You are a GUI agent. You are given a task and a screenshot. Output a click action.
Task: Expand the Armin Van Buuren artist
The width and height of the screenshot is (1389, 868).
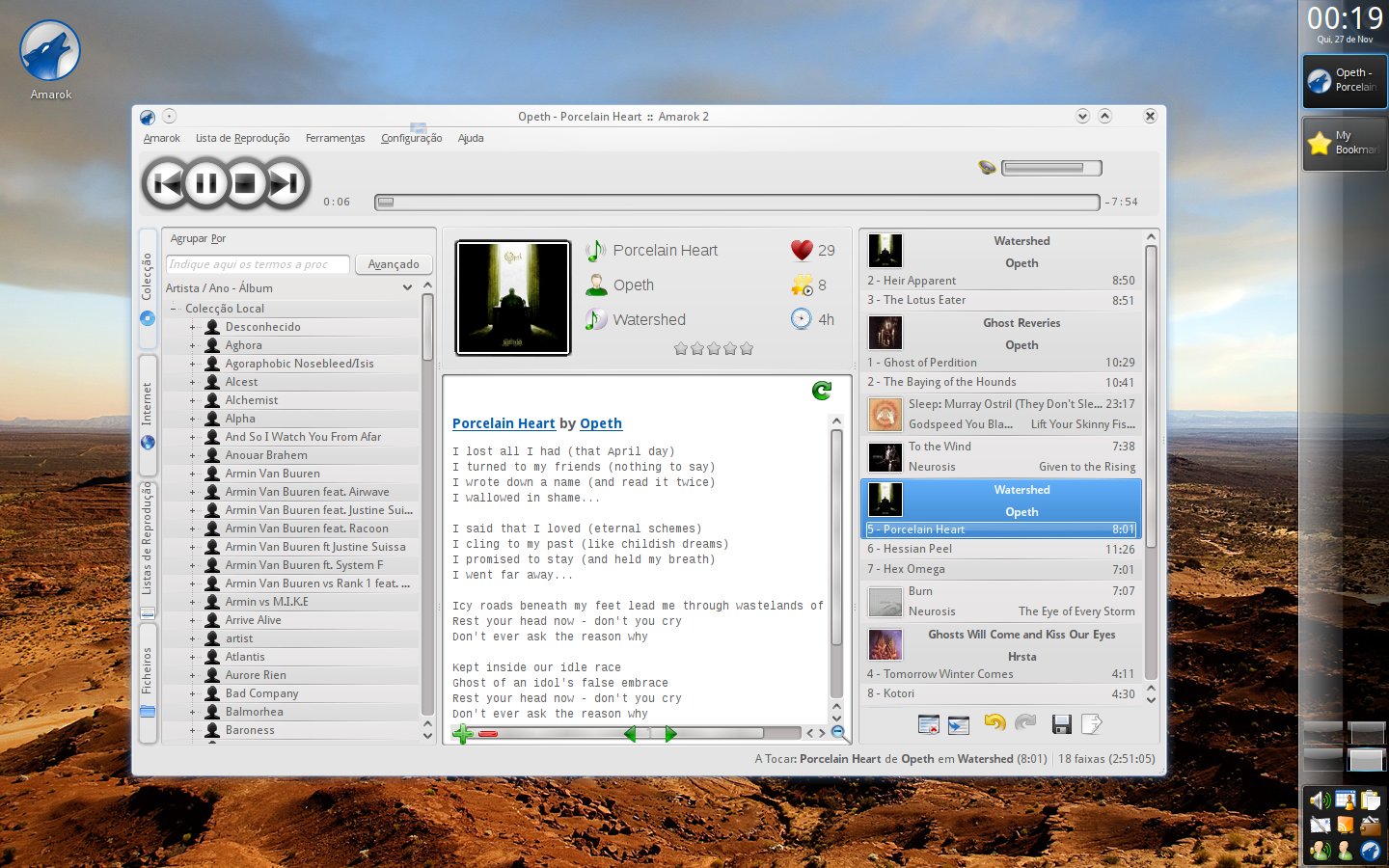(192, 474)
